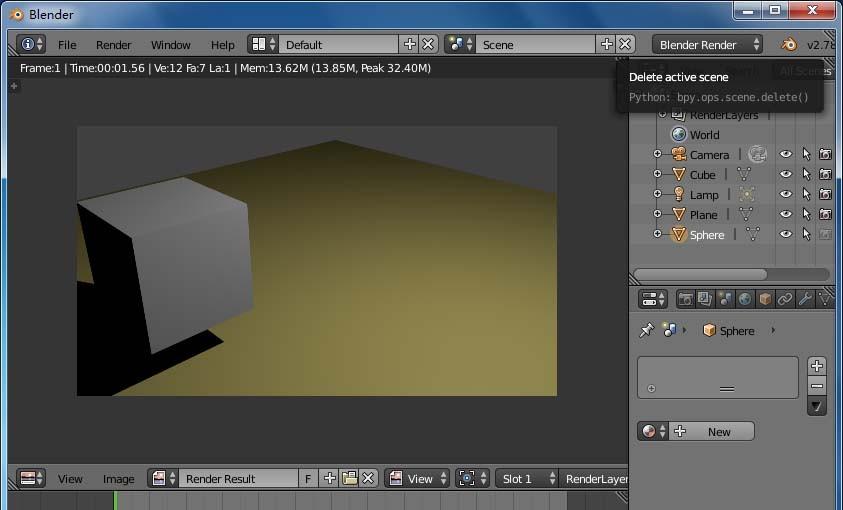This screenshot has width=843, height=510.
Task: Switch to World properties tab
Action: pyautogui.click(x=745, y=299)
